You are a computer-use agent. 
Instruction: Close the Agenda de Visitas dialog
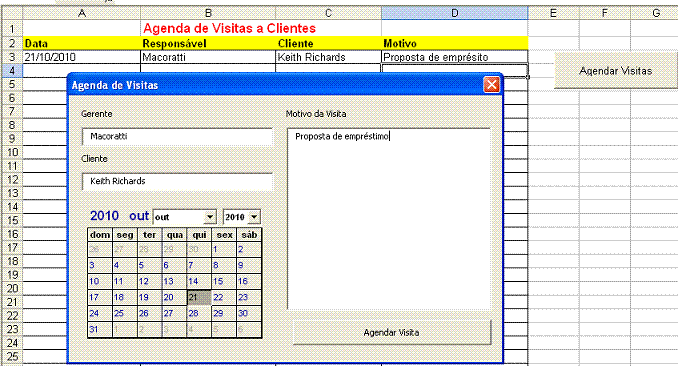click(x=492, y=85)
